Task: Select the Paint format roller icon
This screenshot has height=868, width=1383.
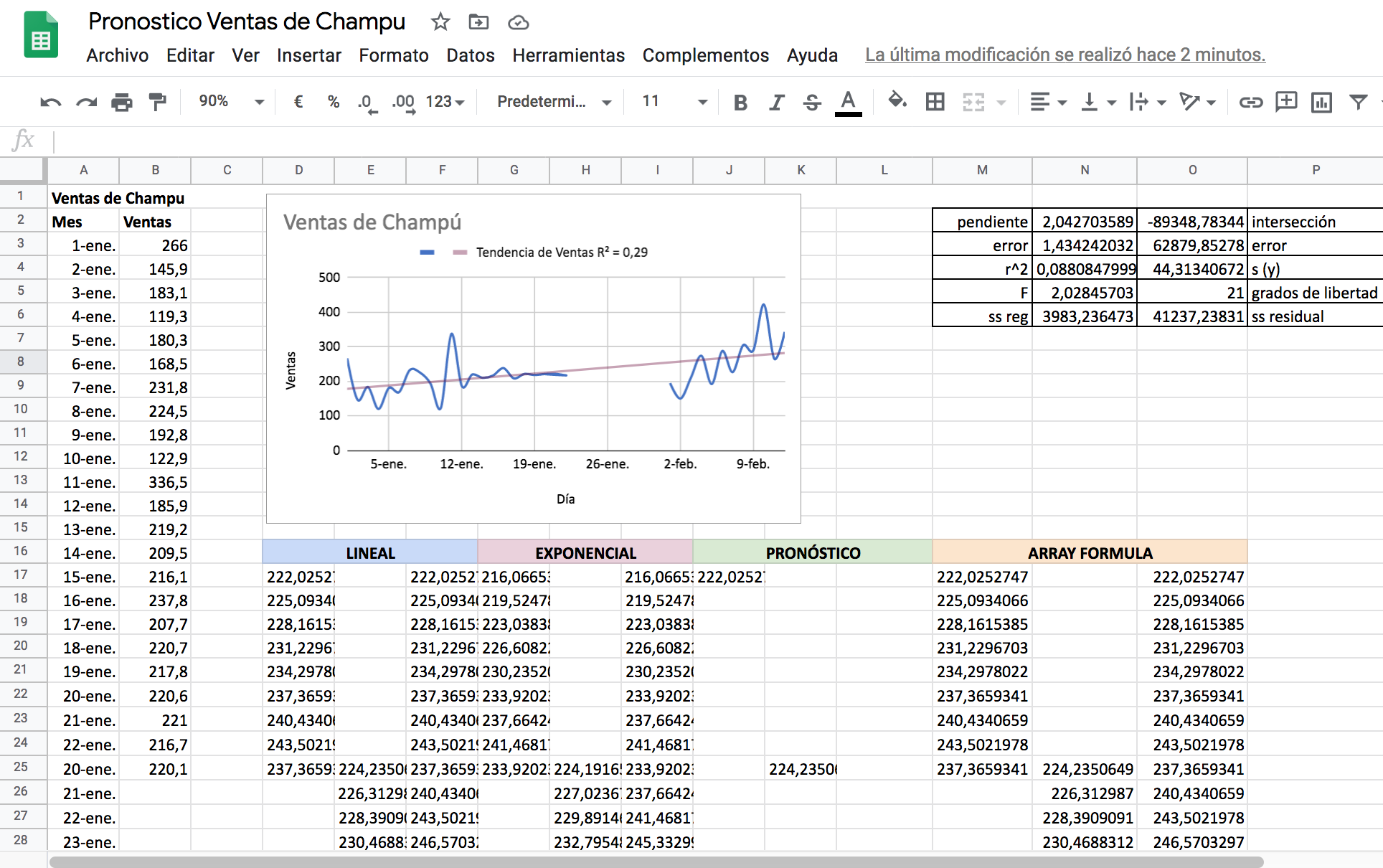Action: pos(157,103)
